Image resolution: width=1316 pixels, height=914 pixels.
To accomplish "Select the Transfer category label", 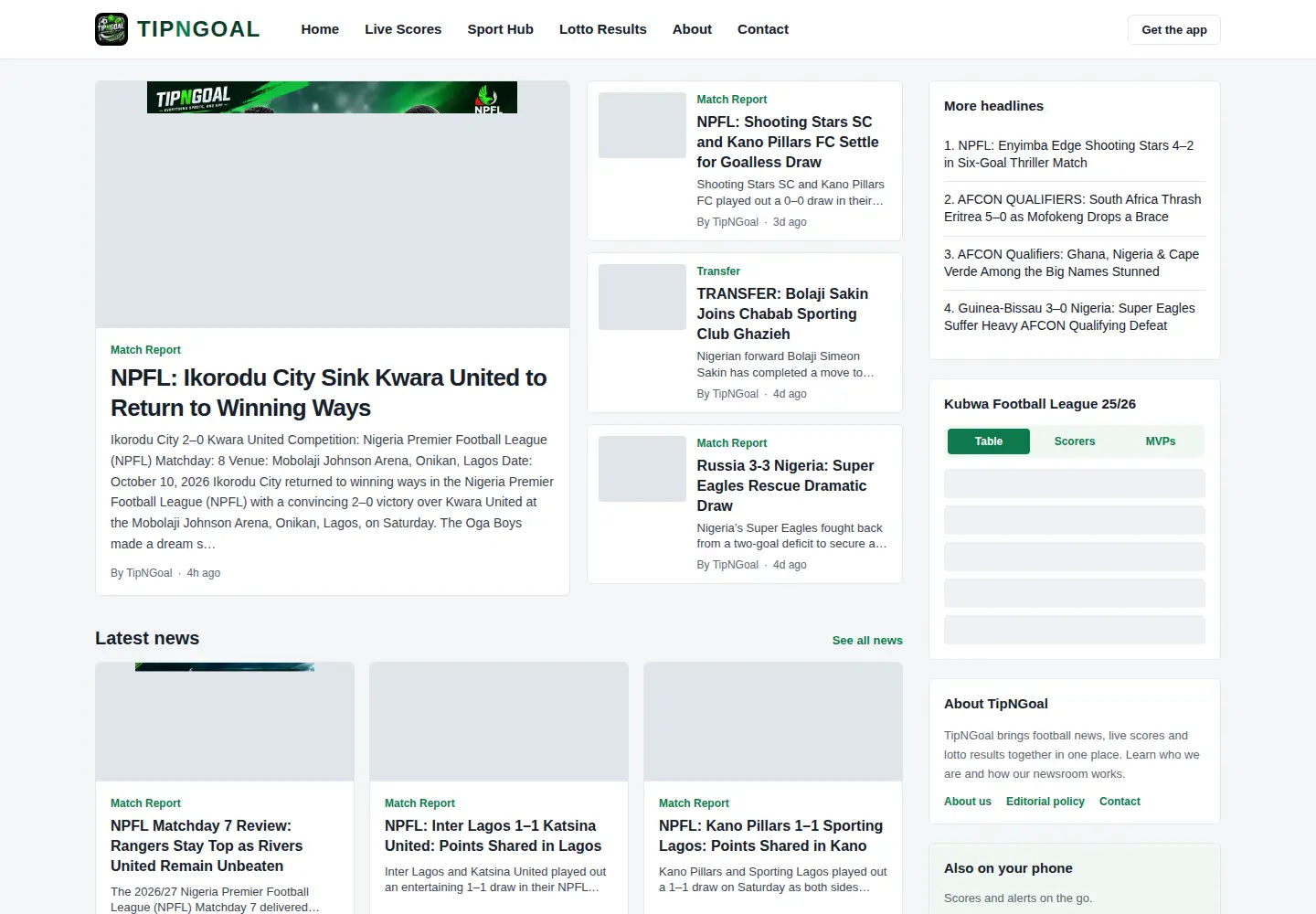I will click(718, 271).
